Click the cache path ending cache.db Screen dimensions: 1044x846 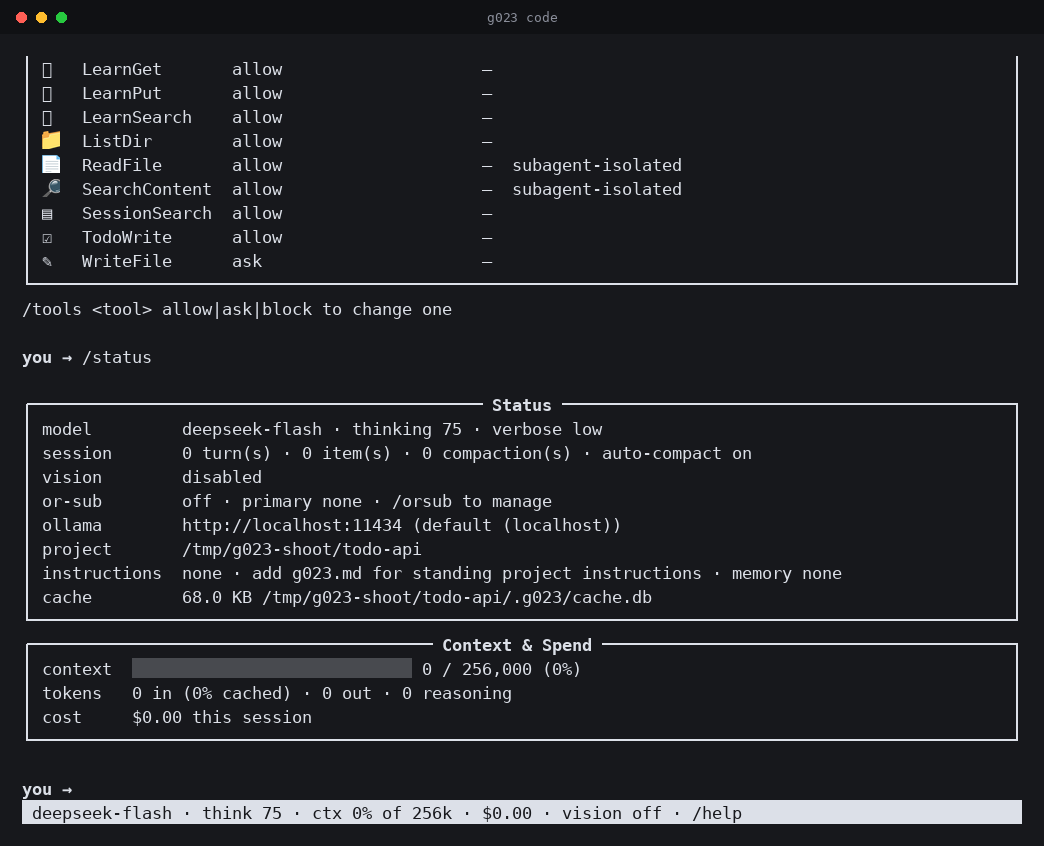[457, 597]
